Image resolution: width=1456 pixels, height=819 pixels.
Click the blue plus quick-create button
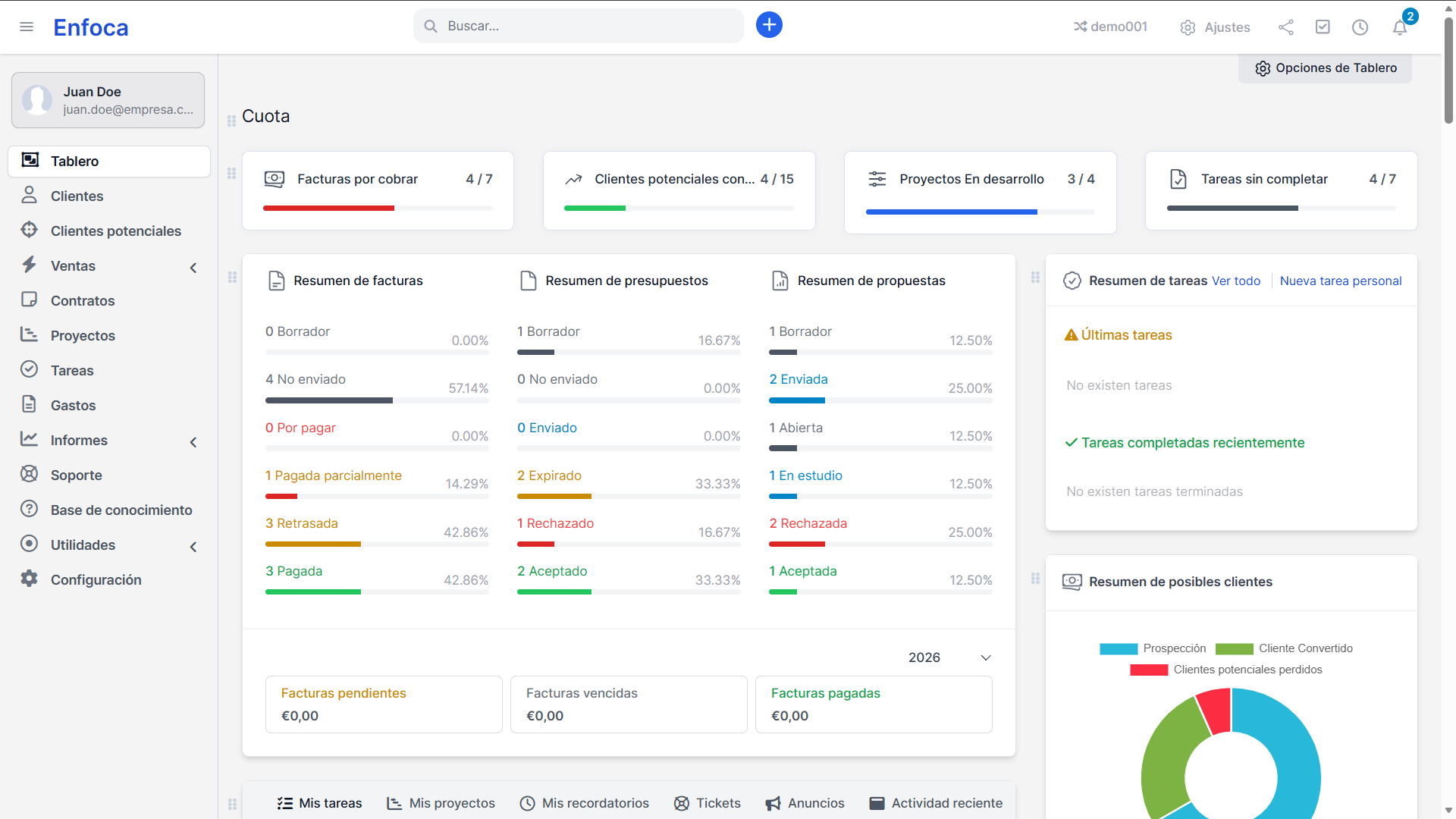(769, 25)
